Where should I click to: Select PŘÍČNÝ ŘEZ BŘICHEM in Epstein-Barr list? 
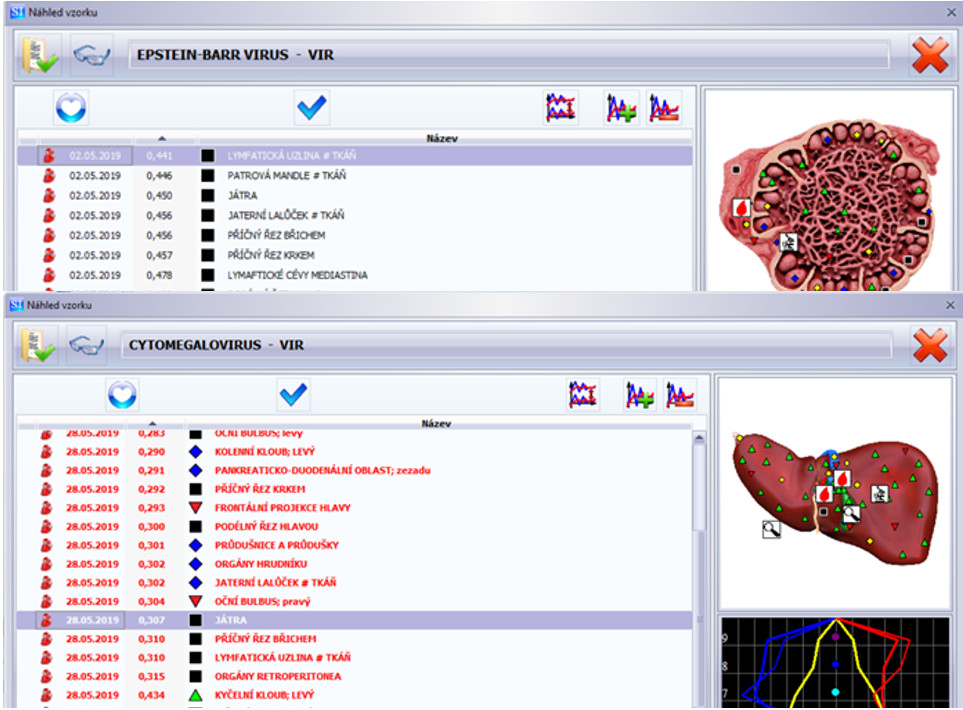355,235
